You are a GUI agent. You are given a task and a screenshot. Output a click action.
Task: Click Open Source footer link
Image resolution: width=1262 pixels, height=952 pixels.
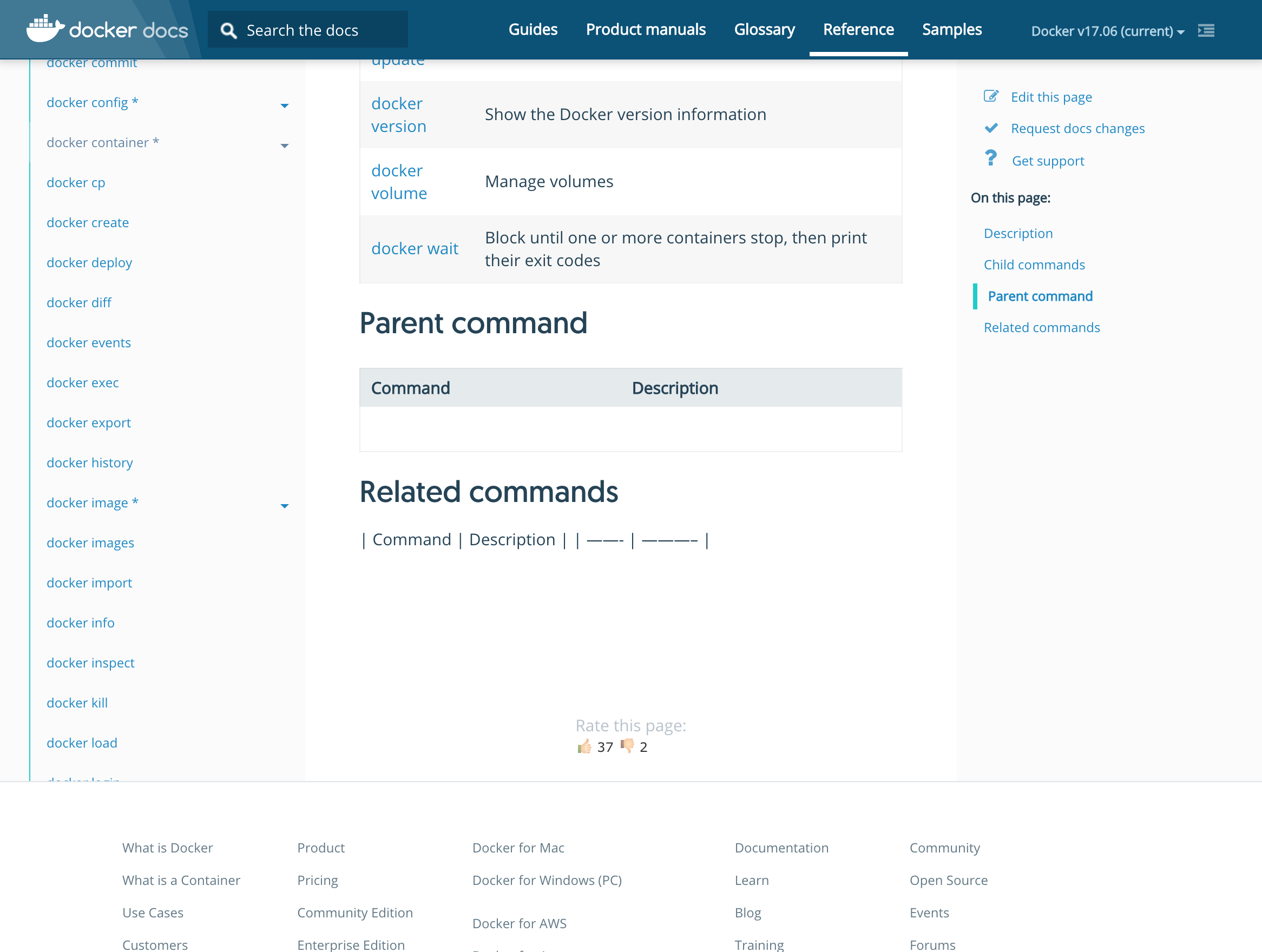949,880
